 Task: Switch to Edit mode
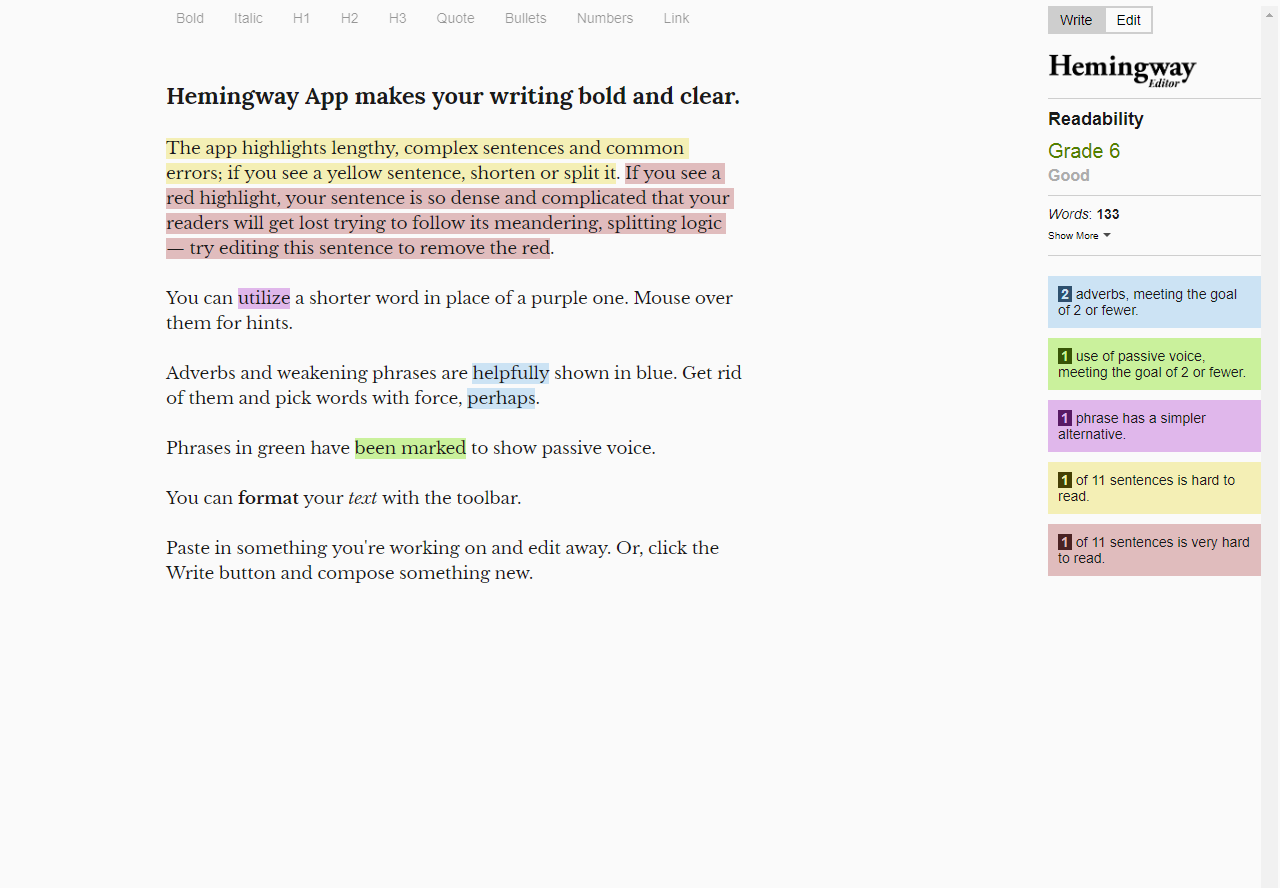point(1128,20)
